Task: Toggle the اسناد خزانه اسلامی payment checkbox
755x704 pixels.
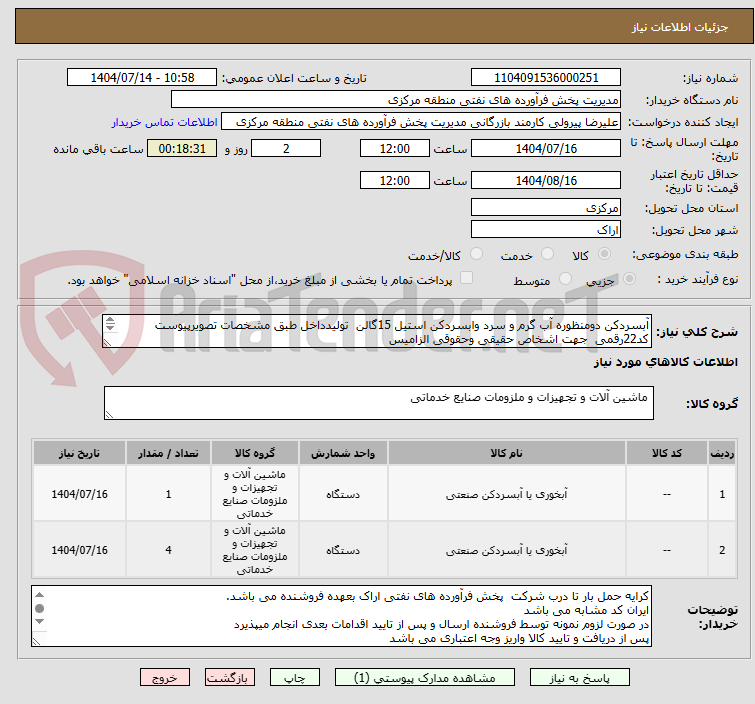Action: pyautogui.click(x=466, y=280)
